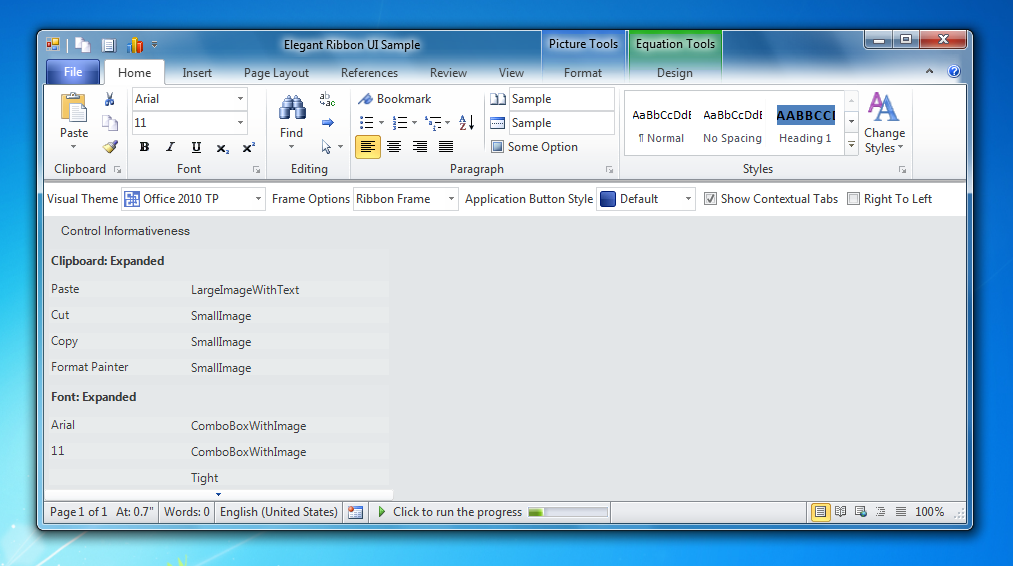Justify paragraph text
The height and width of the screenshot is (566, 1013).
(x=446, y=147)
